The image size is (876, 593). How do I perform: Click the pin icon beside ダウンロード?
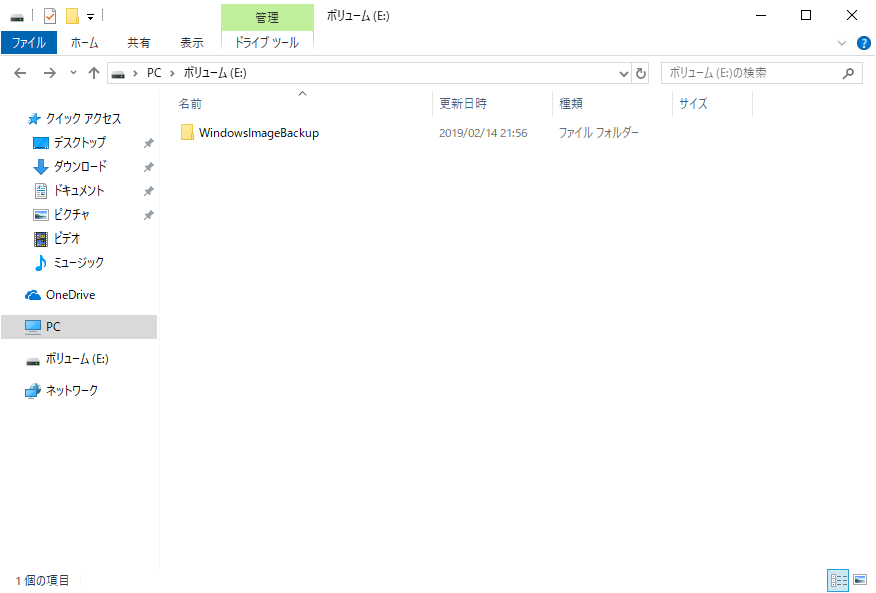point(148,167)
